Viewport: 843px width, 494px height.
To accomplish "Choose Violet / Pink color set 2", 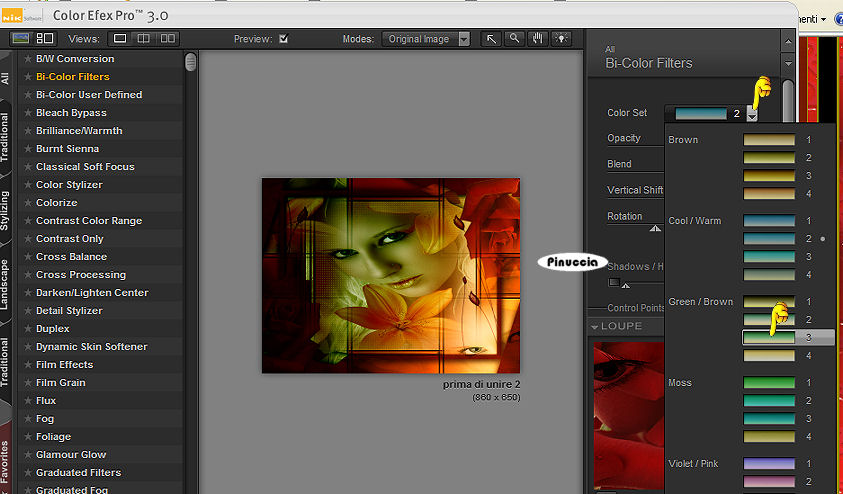I will [769, 481].
